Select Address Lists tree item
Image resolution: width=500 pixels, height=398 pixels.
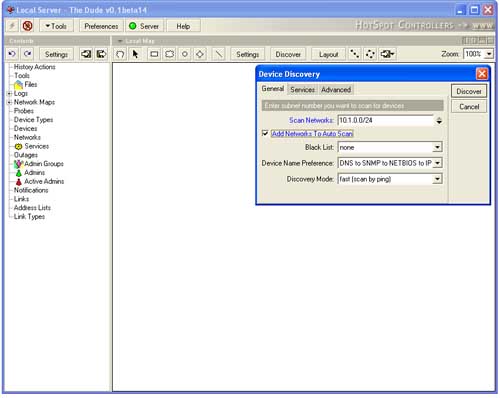point(32,208)
